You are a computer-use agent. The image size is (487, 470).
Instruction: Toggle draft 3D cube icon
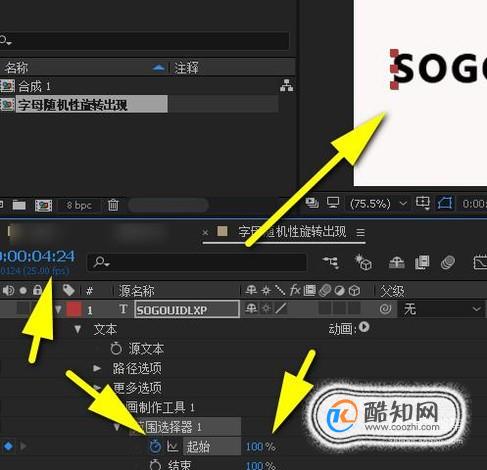pos(364,263)
